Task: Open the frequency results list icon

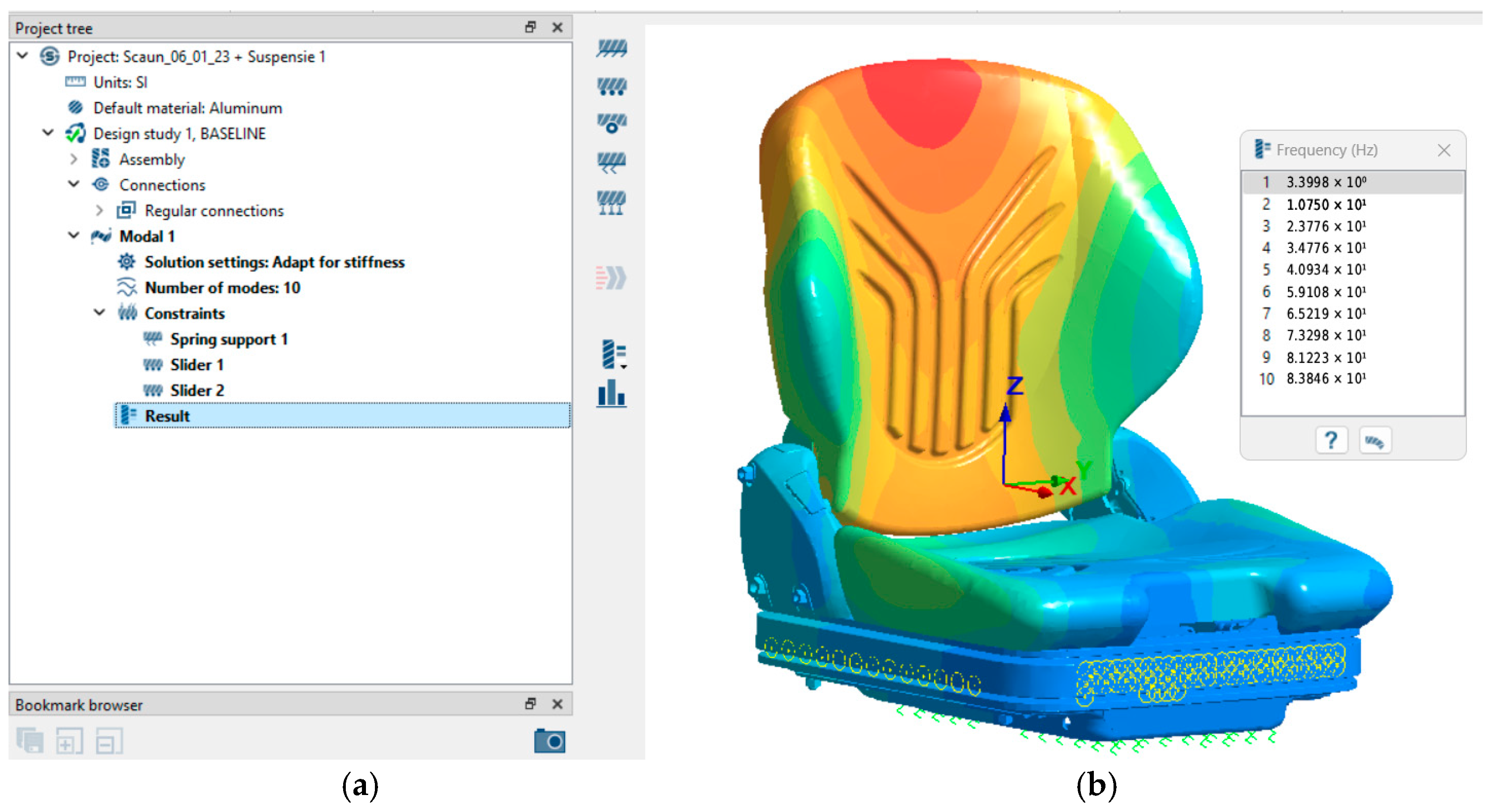Action: point(613,354)
